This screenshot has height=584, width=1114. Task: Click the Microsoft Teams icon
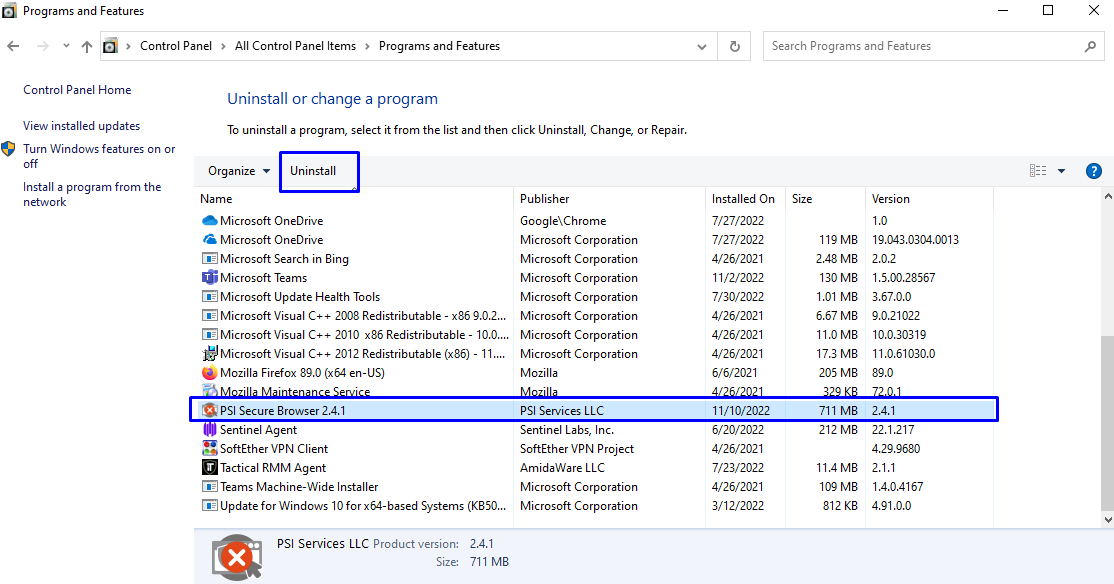pyautogui.click(x=209, y=277)
